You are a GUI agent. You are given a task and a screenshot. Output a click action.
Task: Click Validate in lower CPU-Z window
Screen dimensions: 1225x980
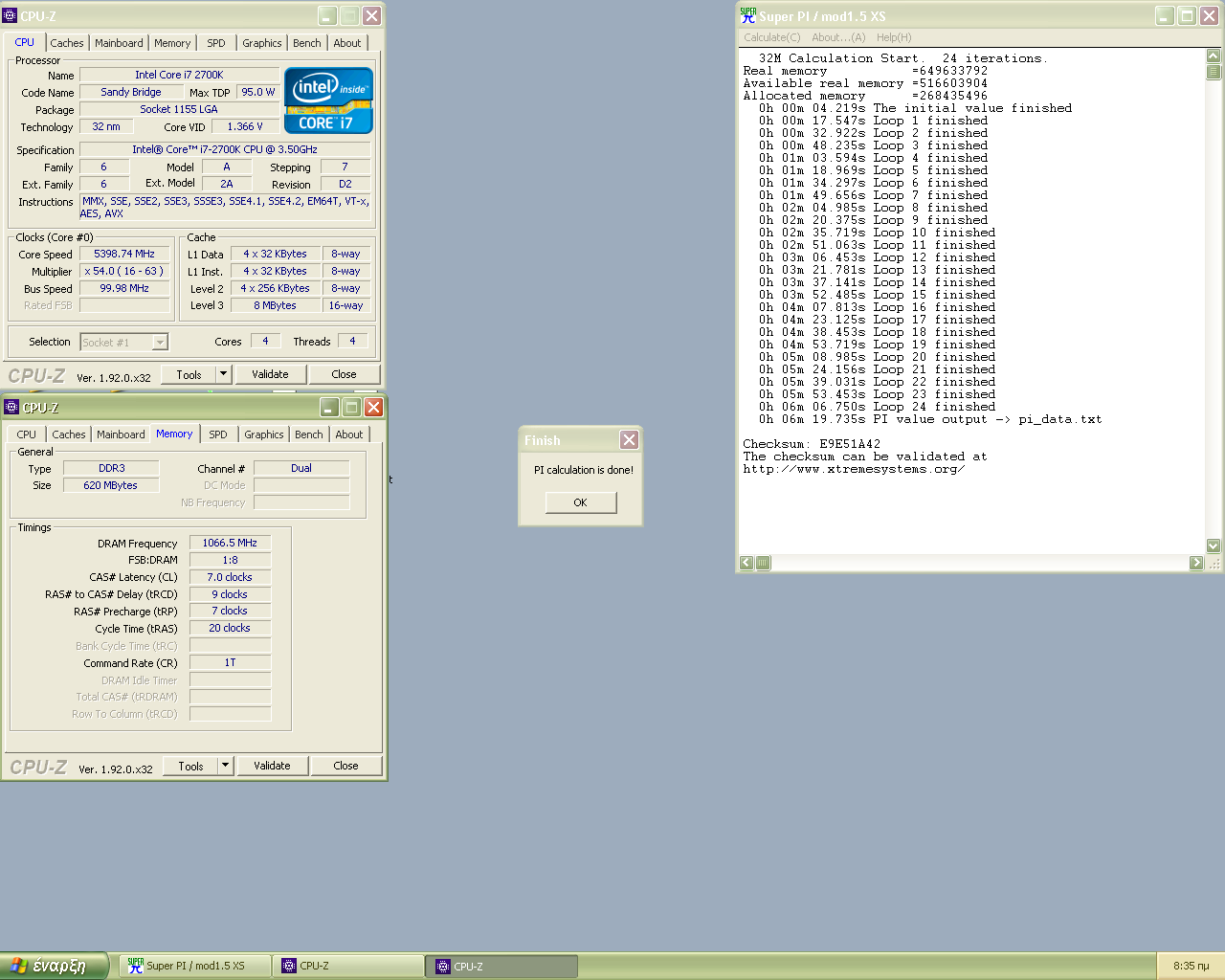(272, 766)
